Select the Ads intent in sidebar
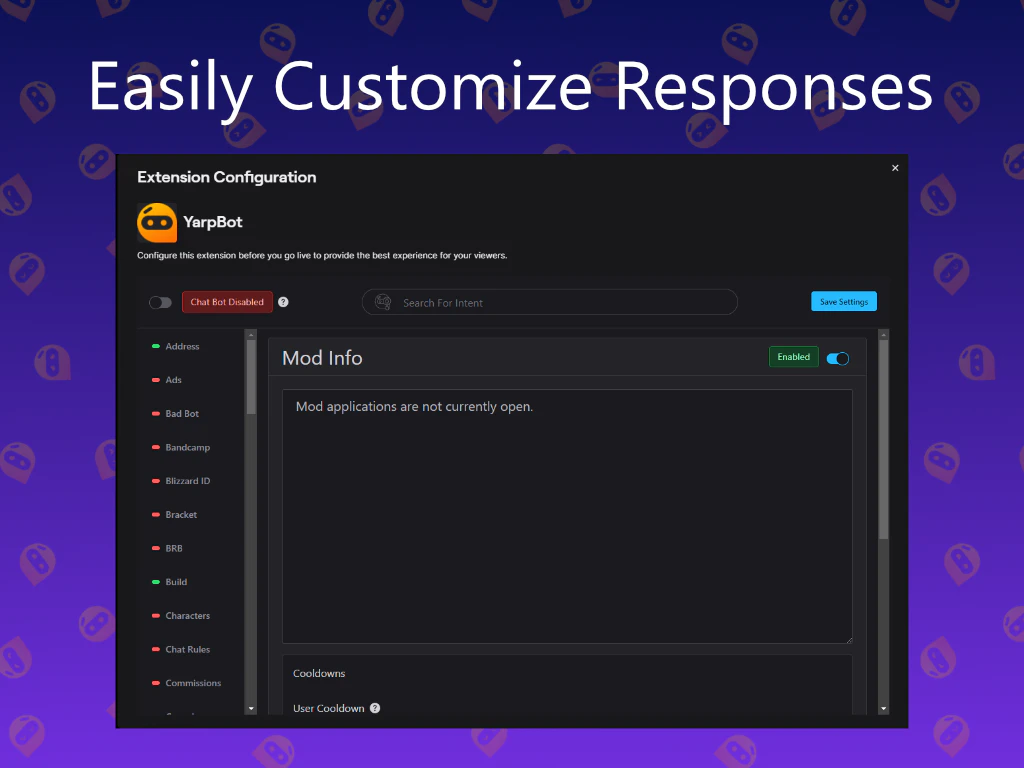Viewport: 1024px width, 768px height. click(x=173, y=380)
